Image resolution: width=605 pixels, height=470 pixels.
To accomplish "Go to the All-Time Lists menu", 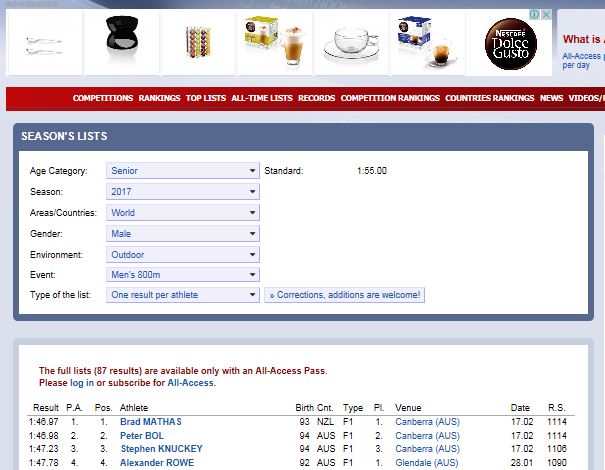I will [261, 99].
